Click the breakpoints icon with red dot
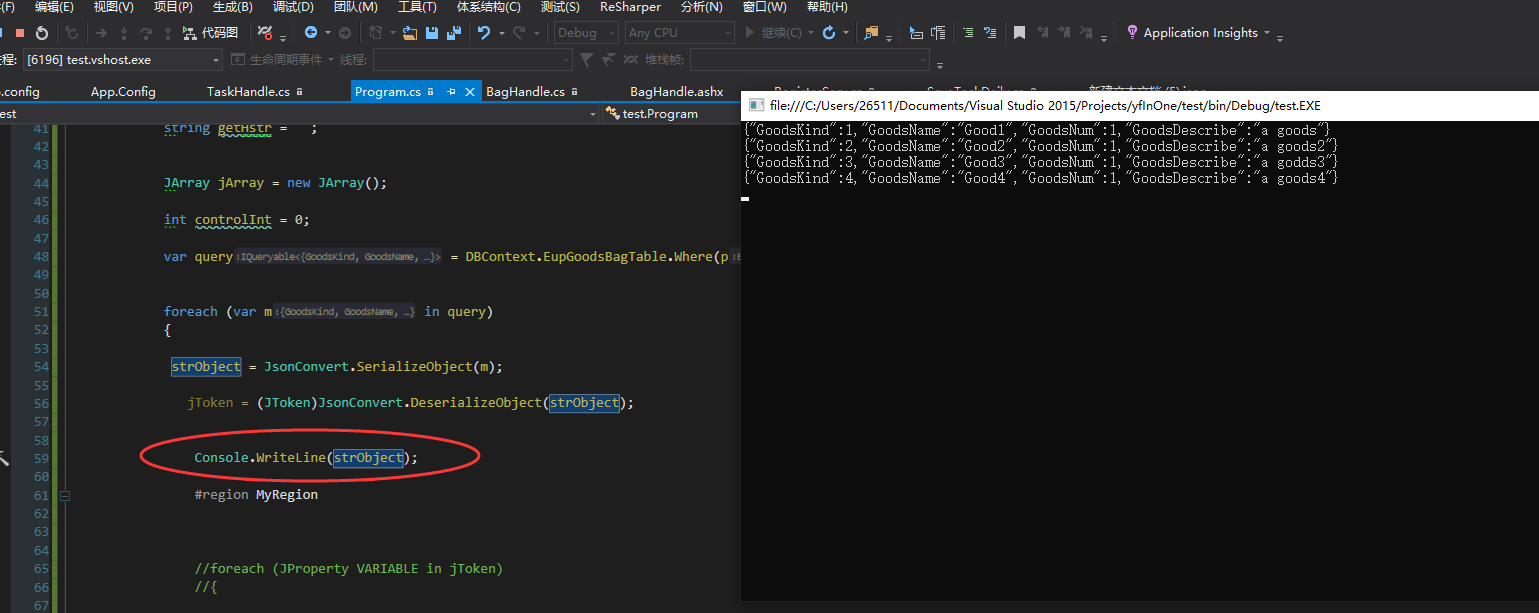This screenshot has height=613, width=1539. (265, 33)
